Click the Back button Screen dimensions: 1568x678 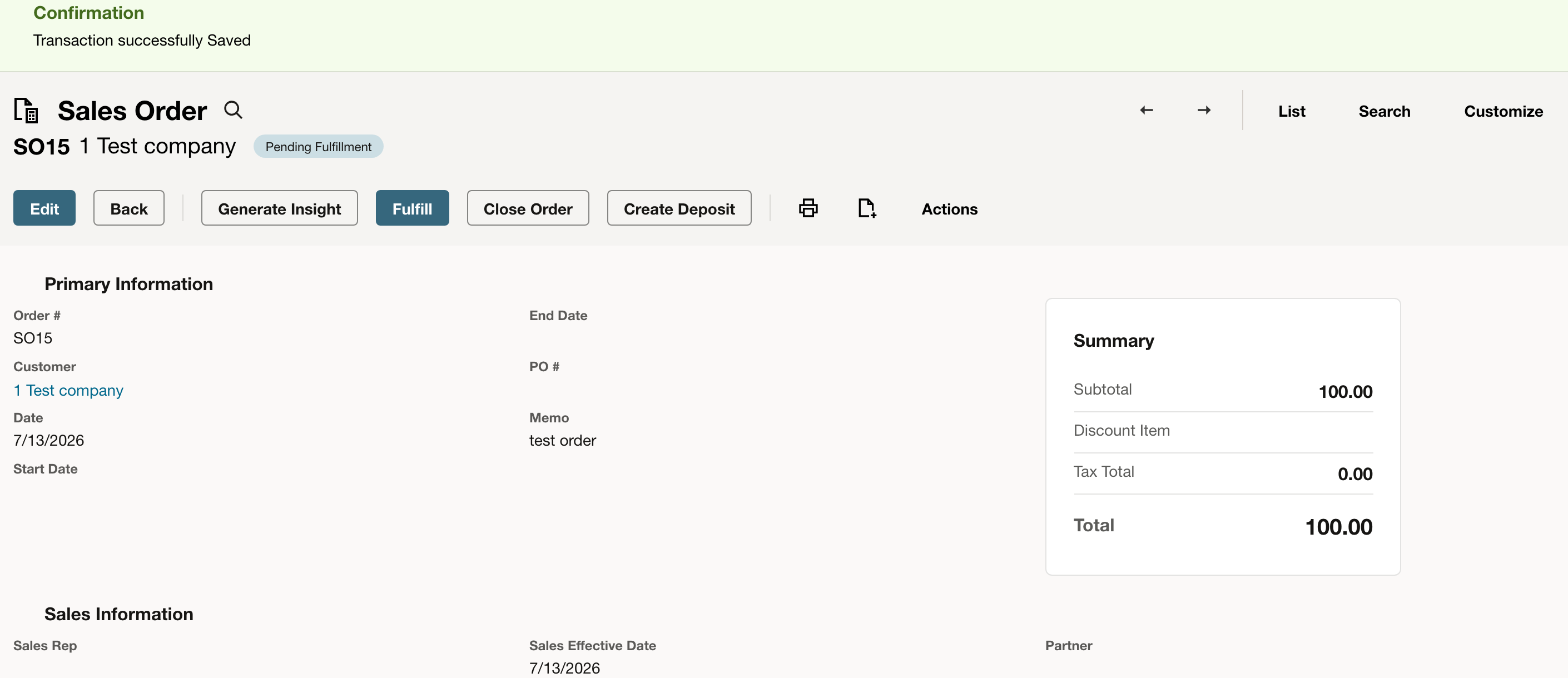128,208
